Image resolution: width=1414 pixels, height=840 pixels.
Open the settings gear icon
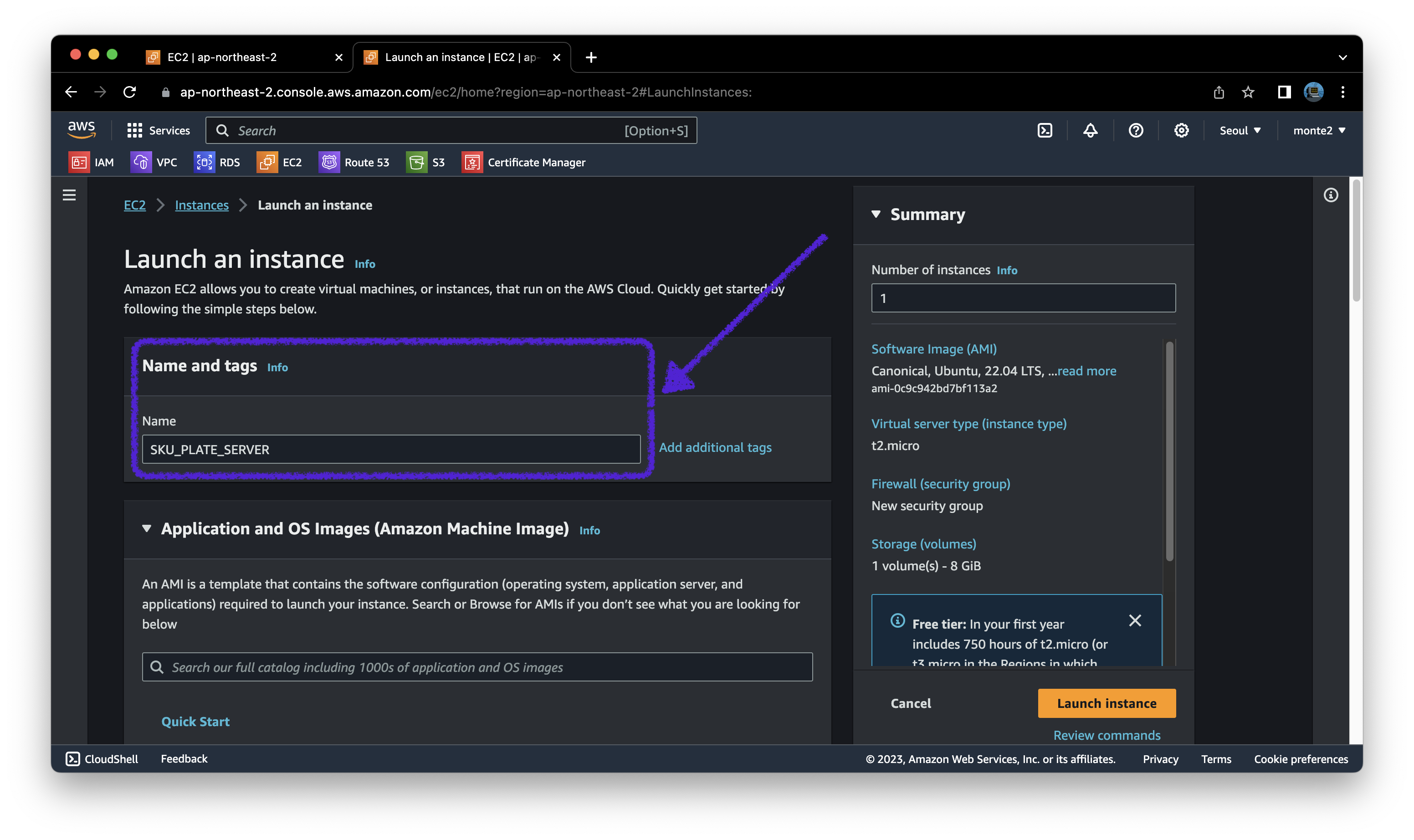(1181, 131)
